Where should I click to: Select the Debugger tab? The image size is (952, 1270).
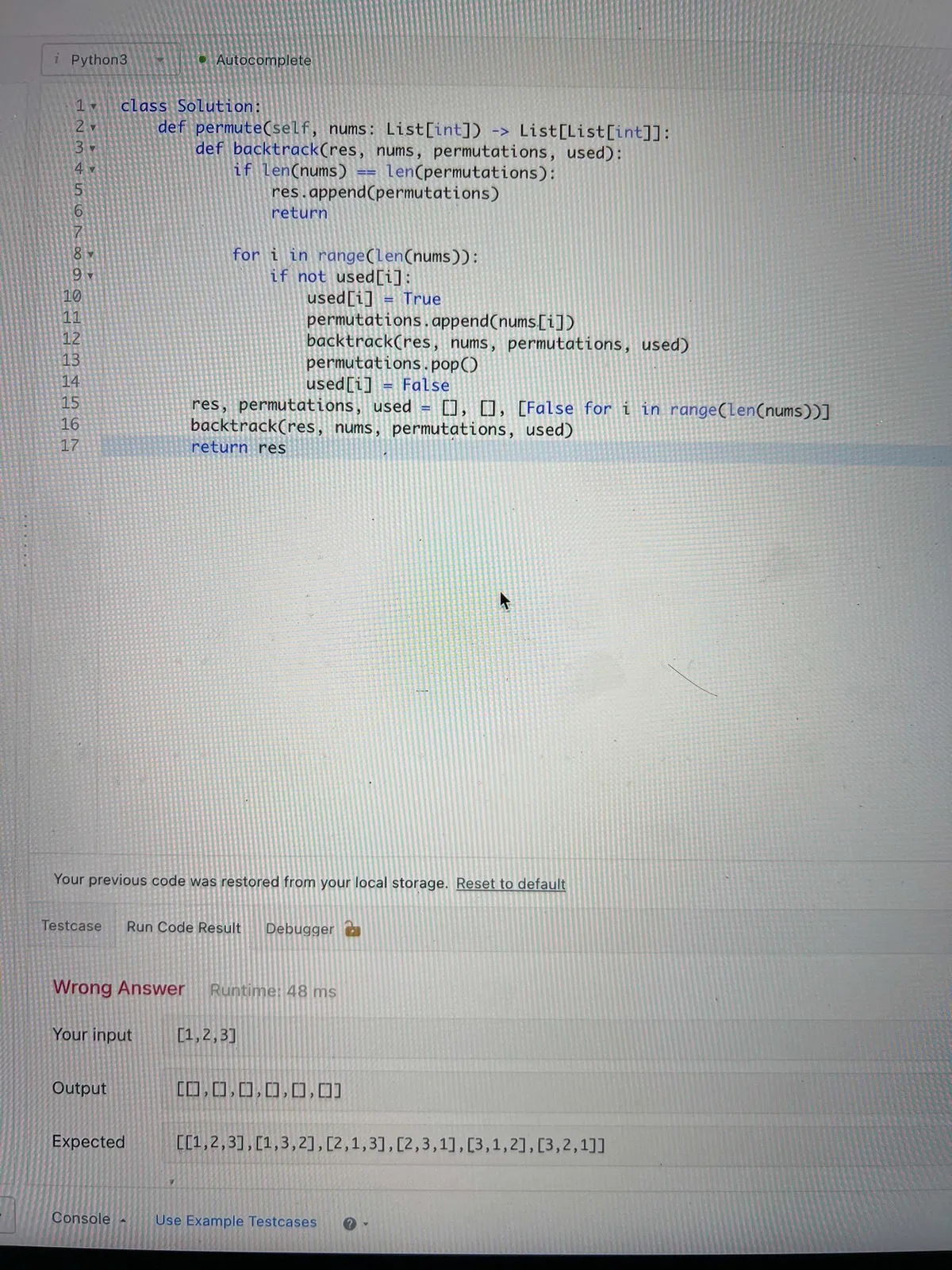[299, 929]
